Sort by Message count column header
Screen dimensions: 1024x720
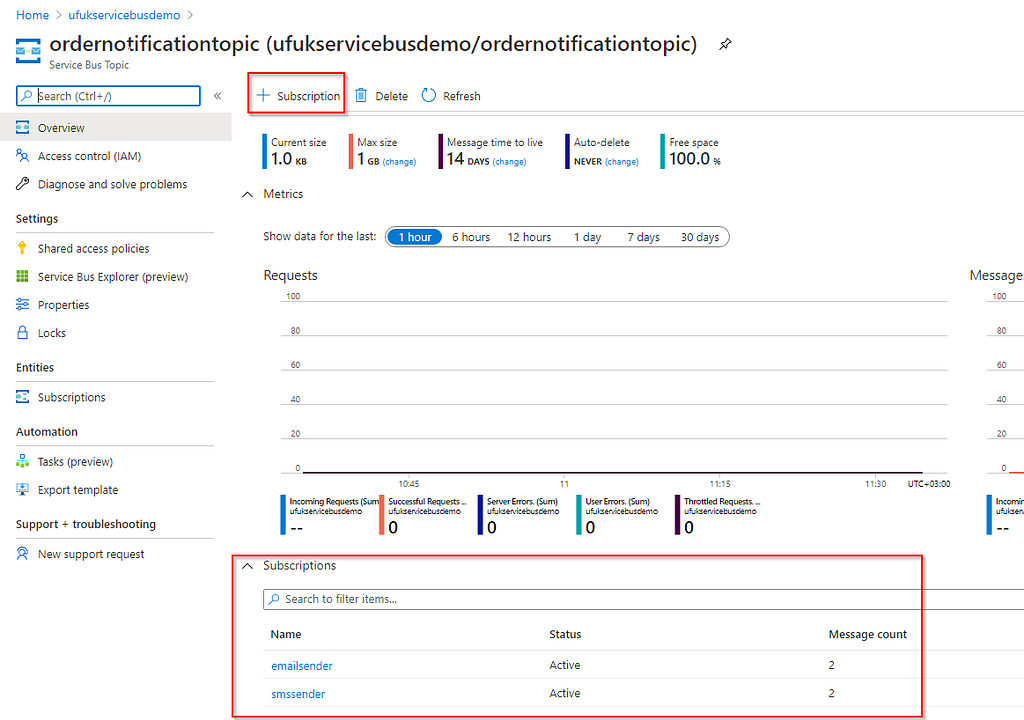[867, 634]
